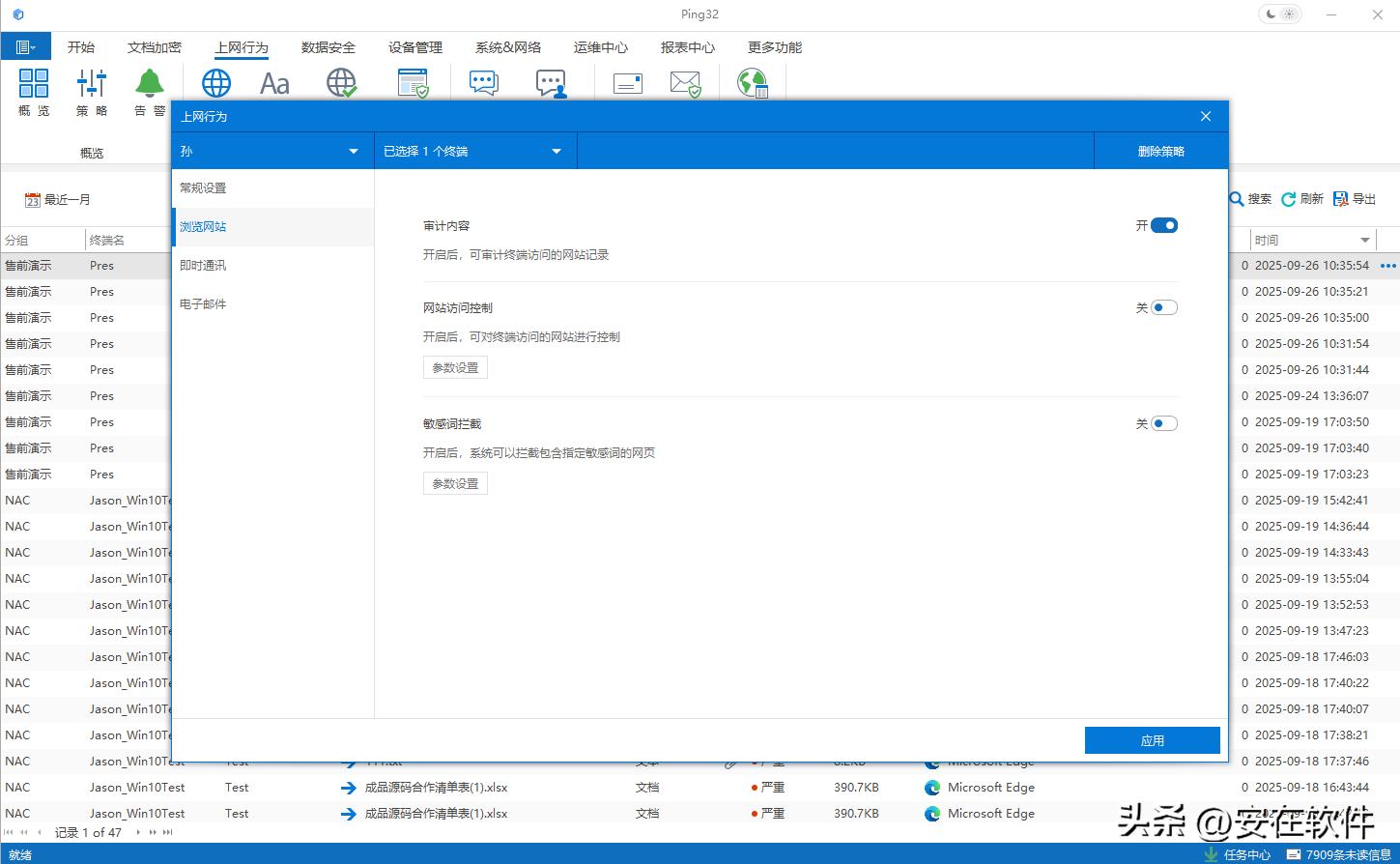Click the 应用 apply button
This screenshot has height=864, width=1400.
[x=1152, y=740]
